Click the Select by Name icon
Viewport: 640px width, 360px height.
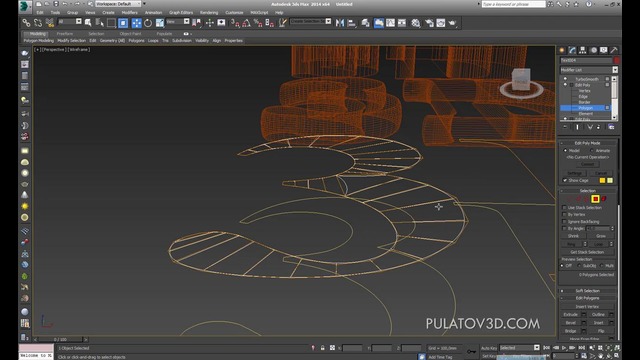pos(100,23)
